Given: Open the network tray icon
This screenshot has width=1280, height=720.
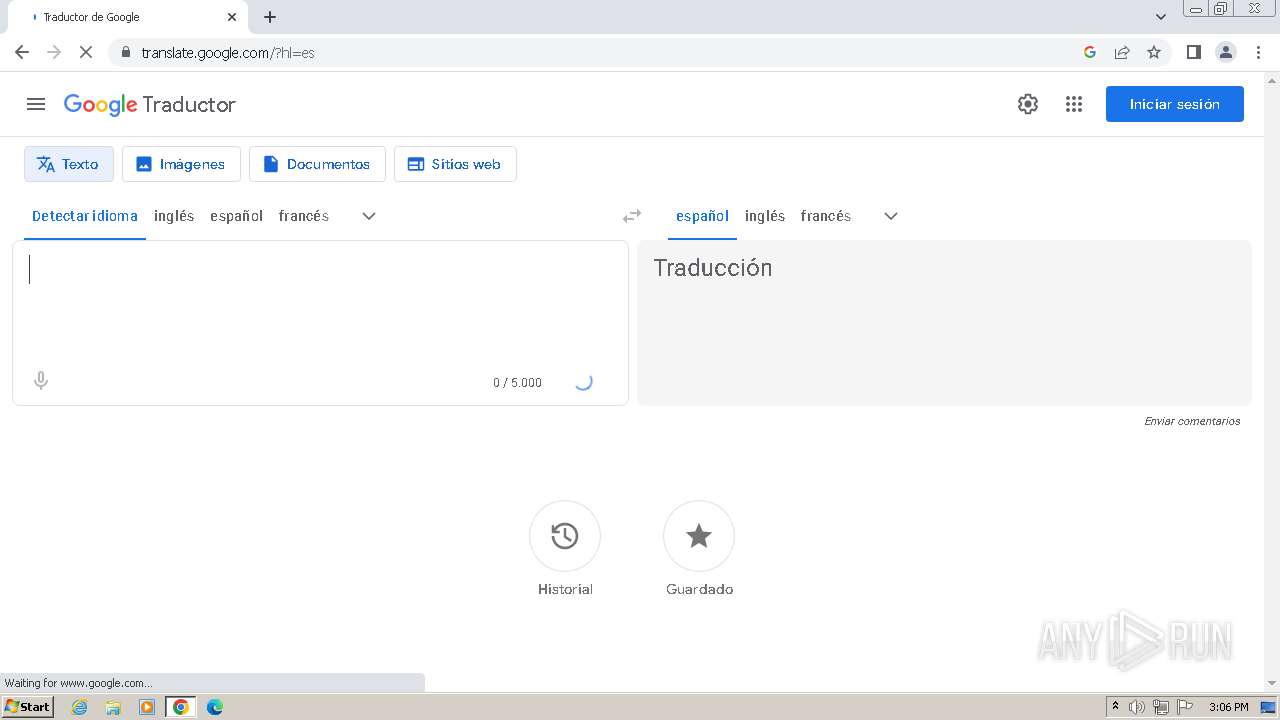Looking at the screenshot, I should point(1161,707).
